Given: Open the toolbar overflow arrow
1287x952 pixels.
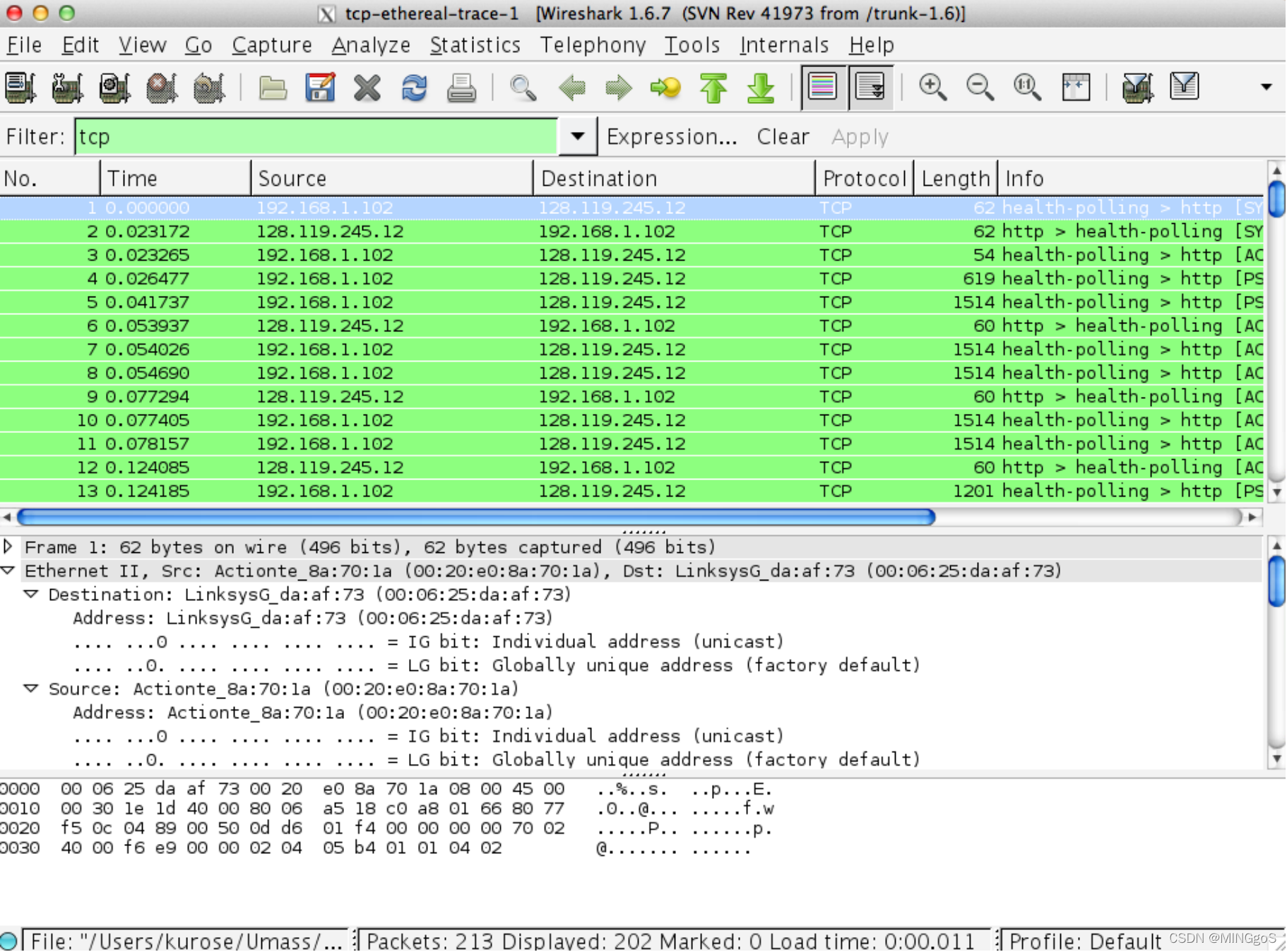Looking at the screenshot, I should click(x=1267, y=87).
